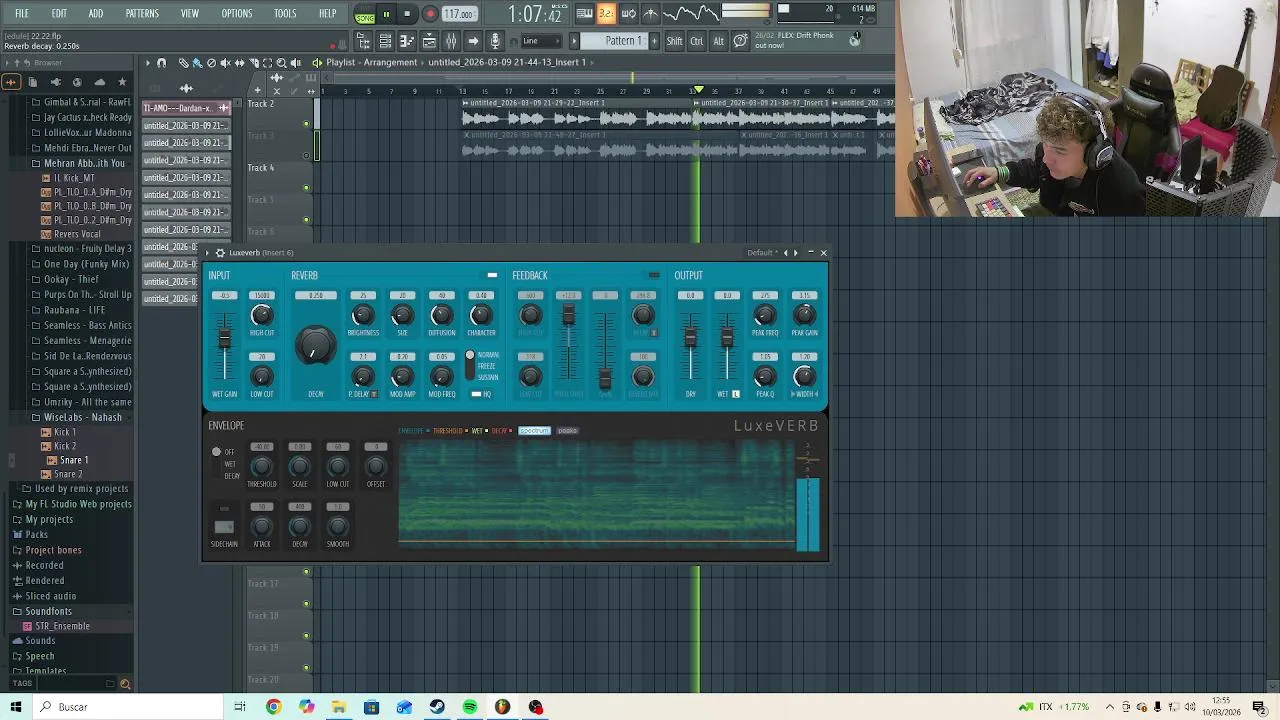Open the FILE menu

[x=21, y=13]
